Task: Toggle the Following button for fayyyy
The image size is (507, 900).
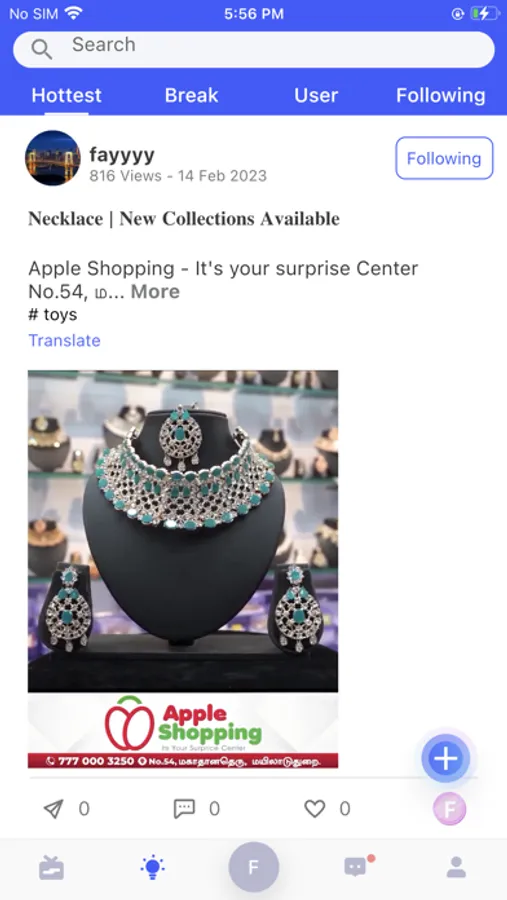Action: tap(444, 158)
